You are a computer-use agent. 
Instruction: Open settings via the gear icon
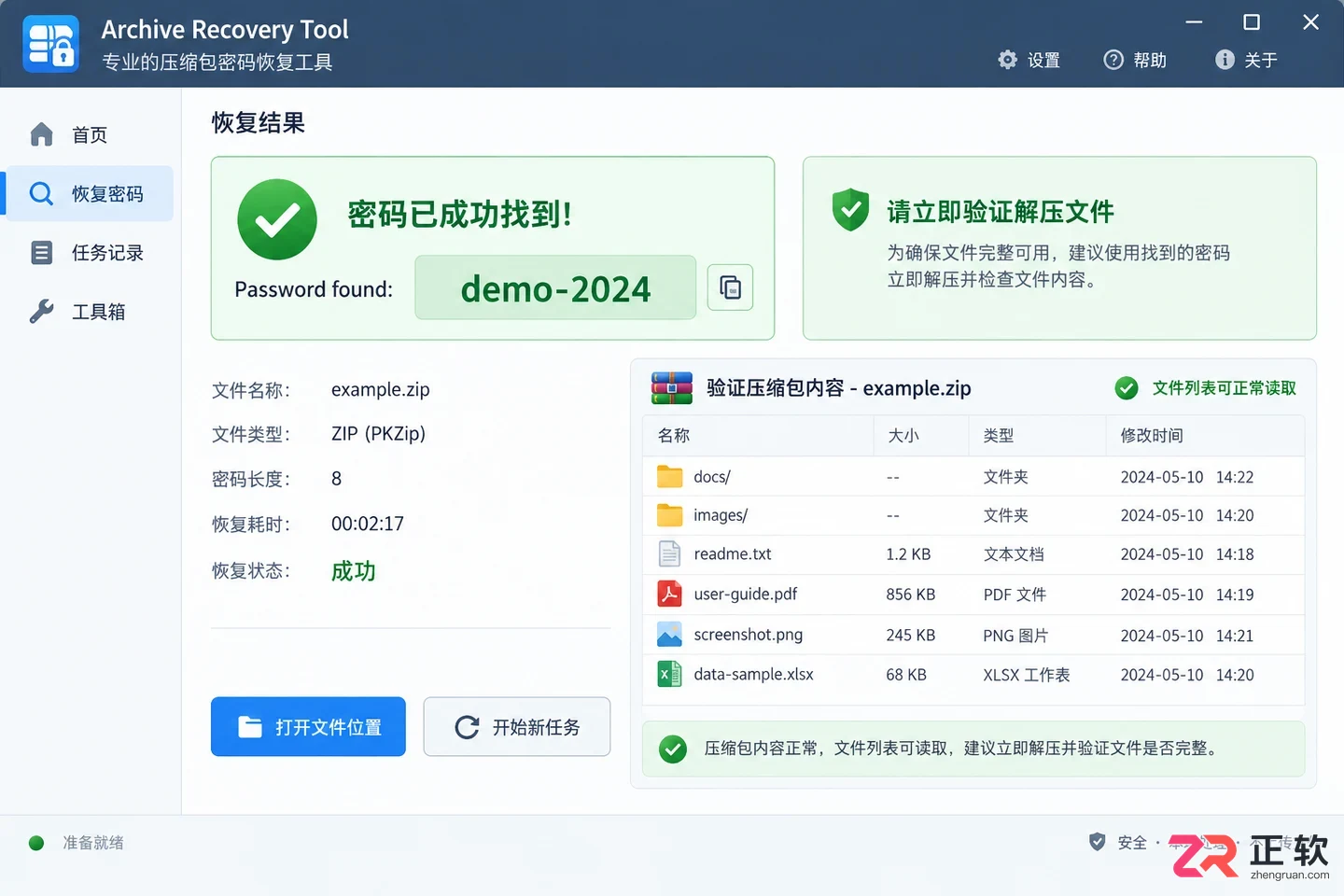(x=1007, y=60)
